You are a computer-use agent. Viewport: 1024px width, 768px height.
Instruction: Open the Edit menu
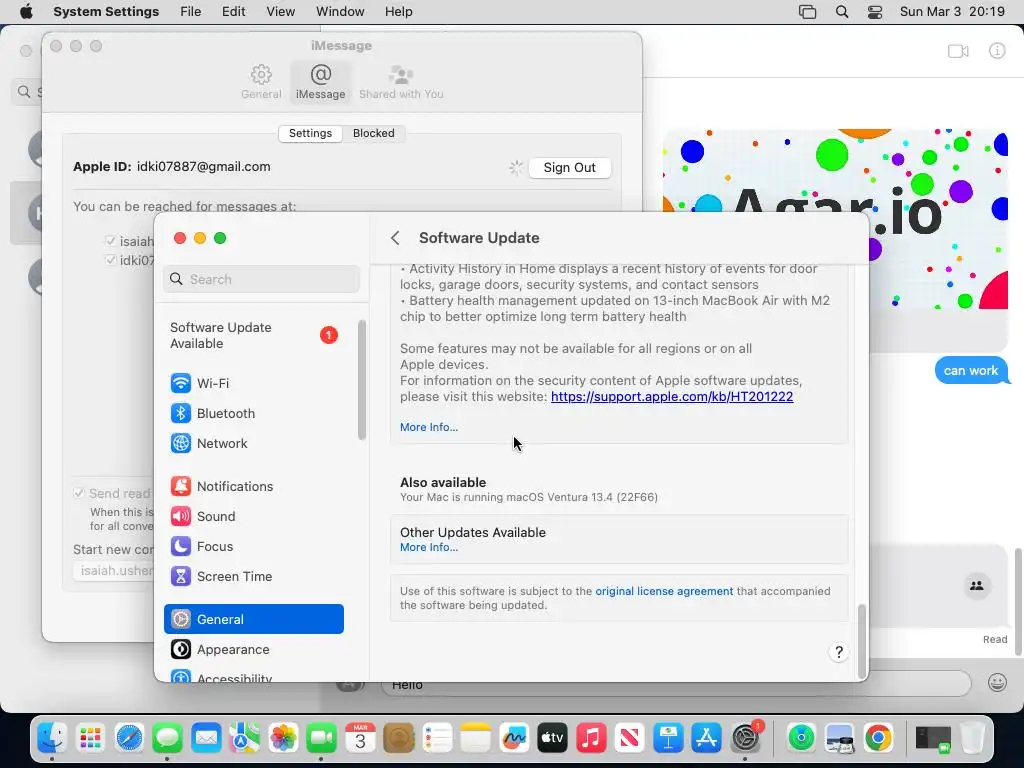233,12
